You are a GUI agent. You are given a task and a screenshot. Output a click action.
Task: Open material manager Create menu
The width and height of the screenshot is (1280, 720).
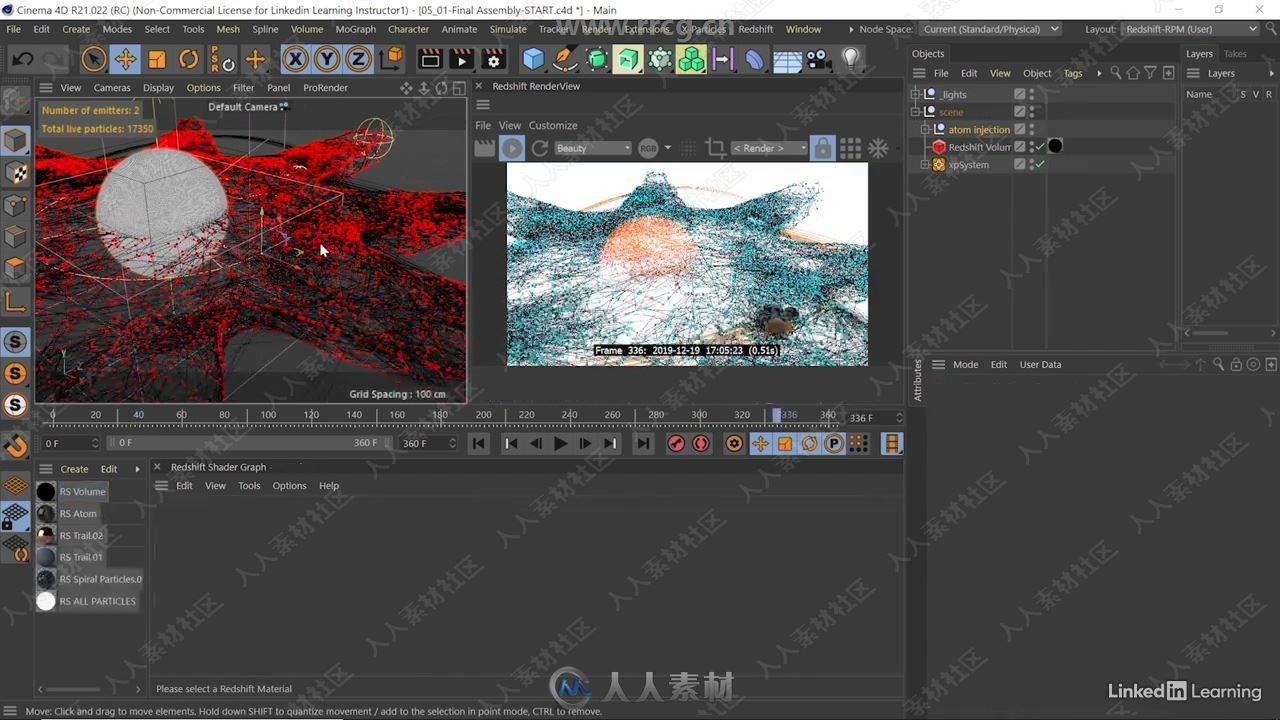(x=74, y=469)
